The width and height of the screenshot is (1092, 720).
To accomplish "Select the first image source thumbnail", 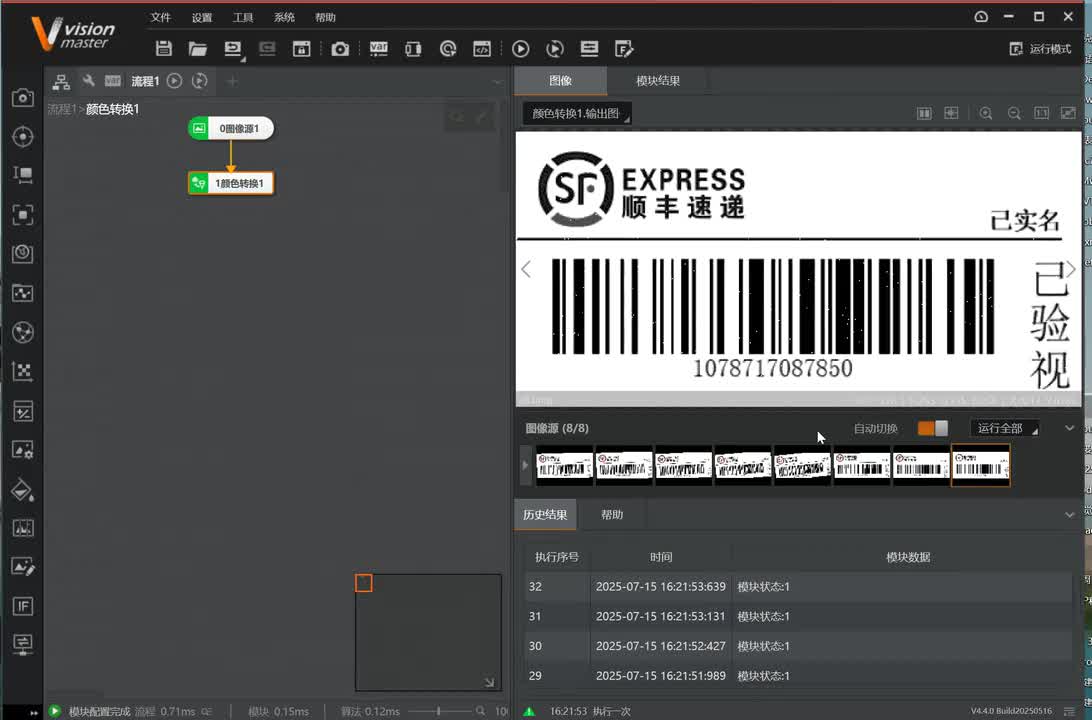I will pos(564,466).
